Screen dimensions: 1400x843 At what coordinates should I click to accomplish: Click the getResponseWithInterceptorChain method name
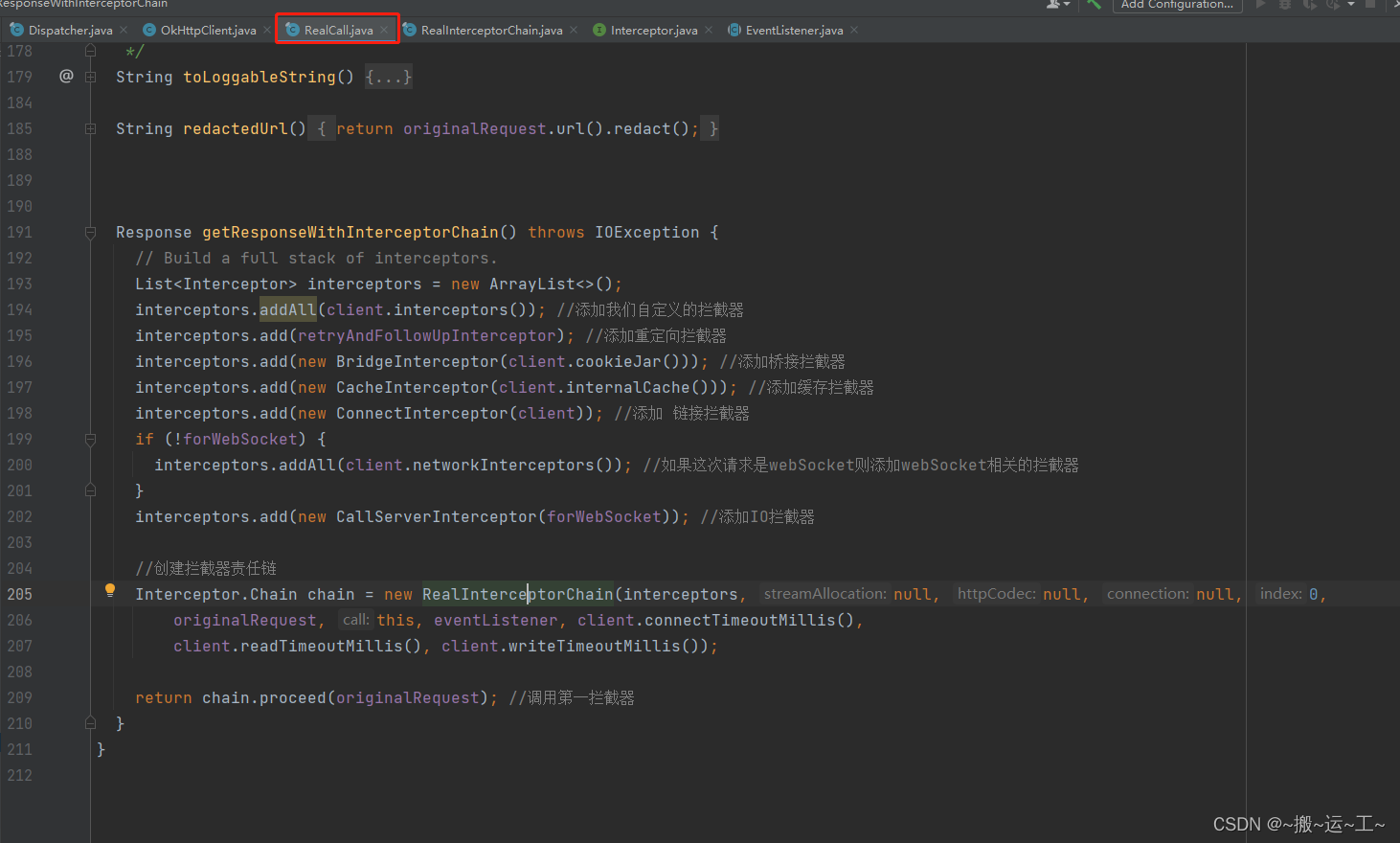click(350, 232)
